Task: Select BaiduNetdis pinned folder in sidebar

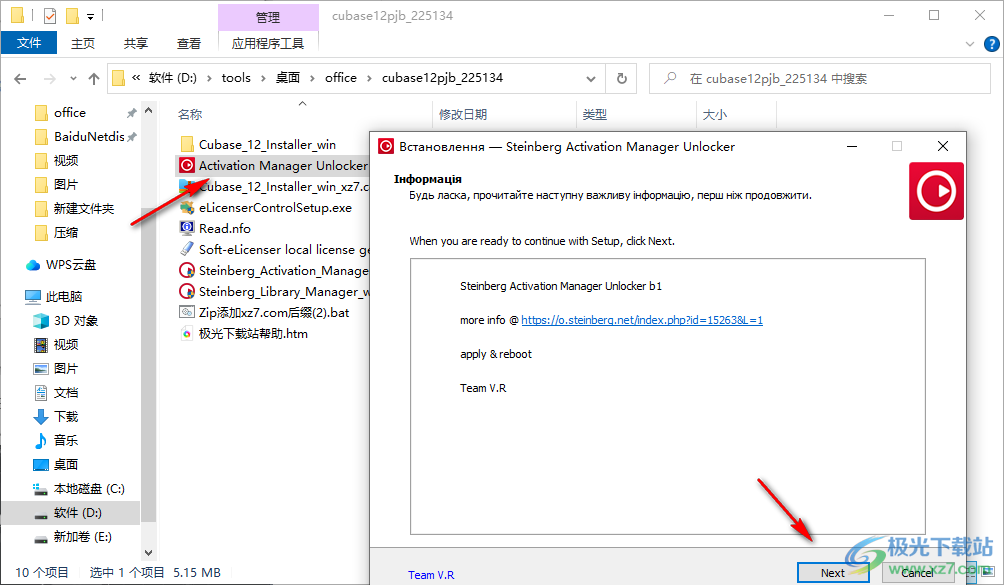Action: point(89,136)
